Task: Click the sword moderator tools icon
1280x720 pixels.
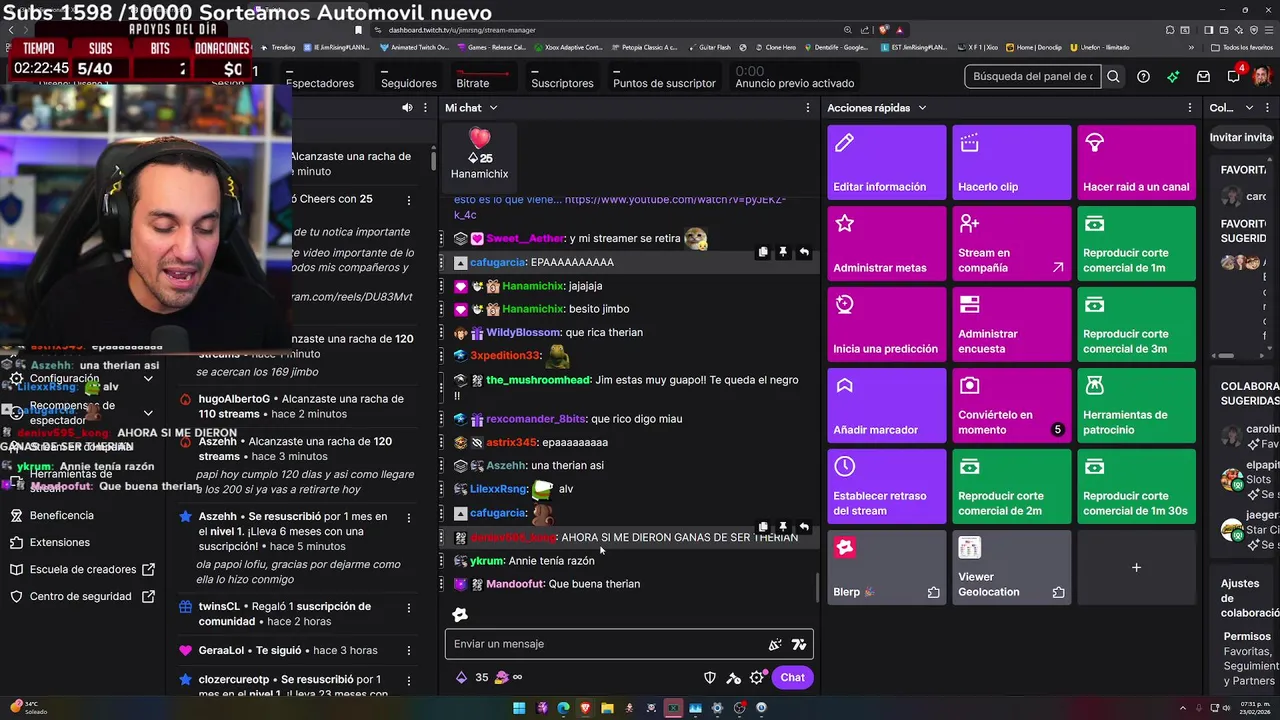Action: point(733,677)
